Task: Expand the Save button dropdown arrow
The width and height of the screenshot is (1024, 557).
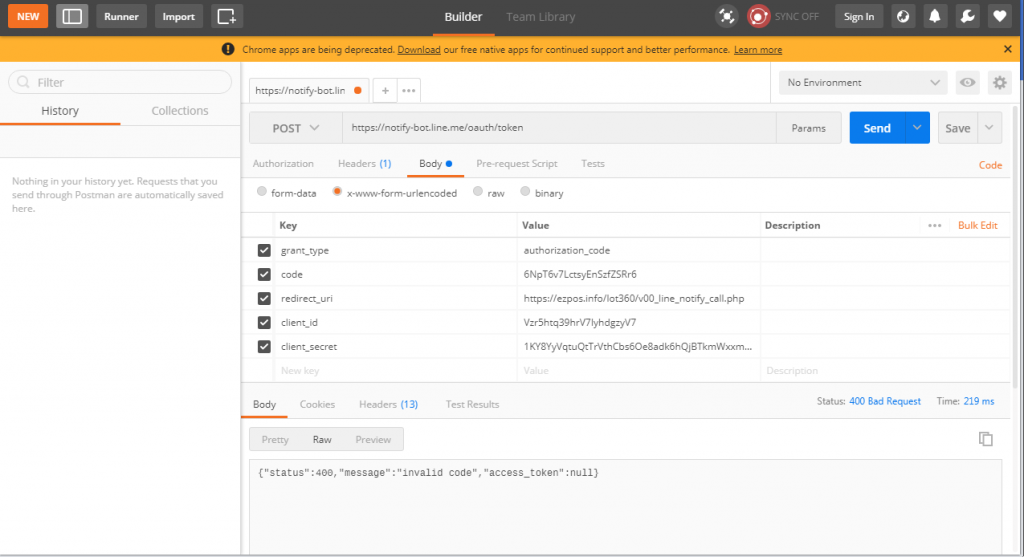Action: 989,128
